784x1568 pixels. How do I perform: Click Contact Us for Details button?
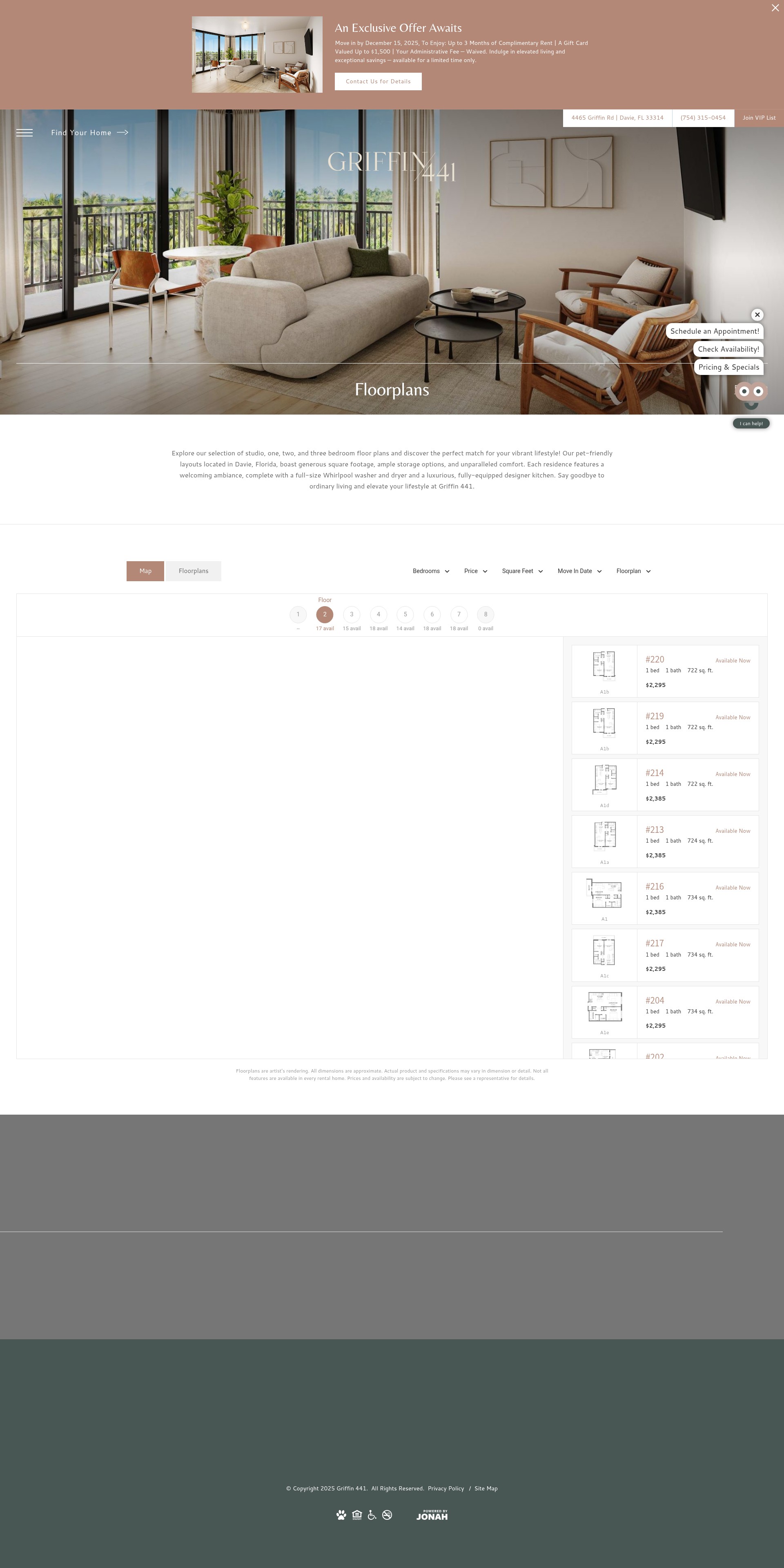click(x=378, y=82)
